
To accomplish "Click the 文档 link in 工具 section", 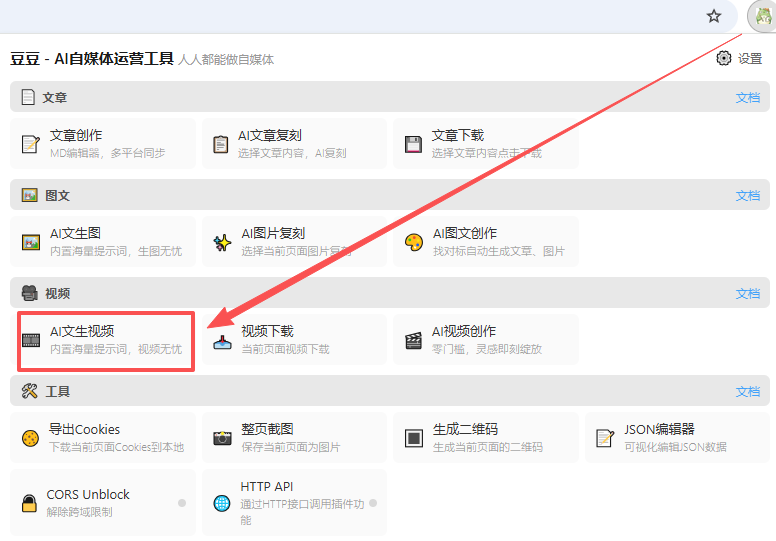I will 747,392.
